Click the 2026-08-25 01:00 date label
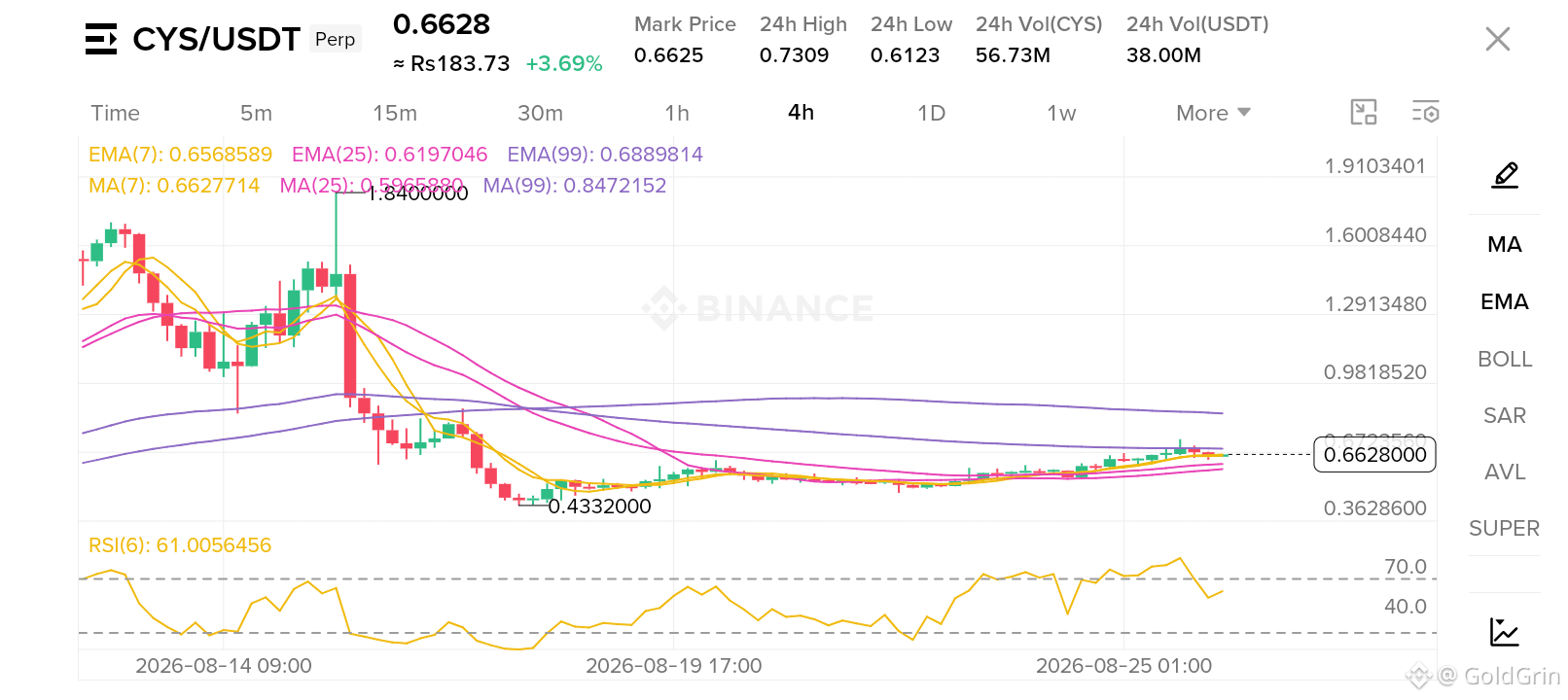Screen dimensions: 1568x700 1124,666
